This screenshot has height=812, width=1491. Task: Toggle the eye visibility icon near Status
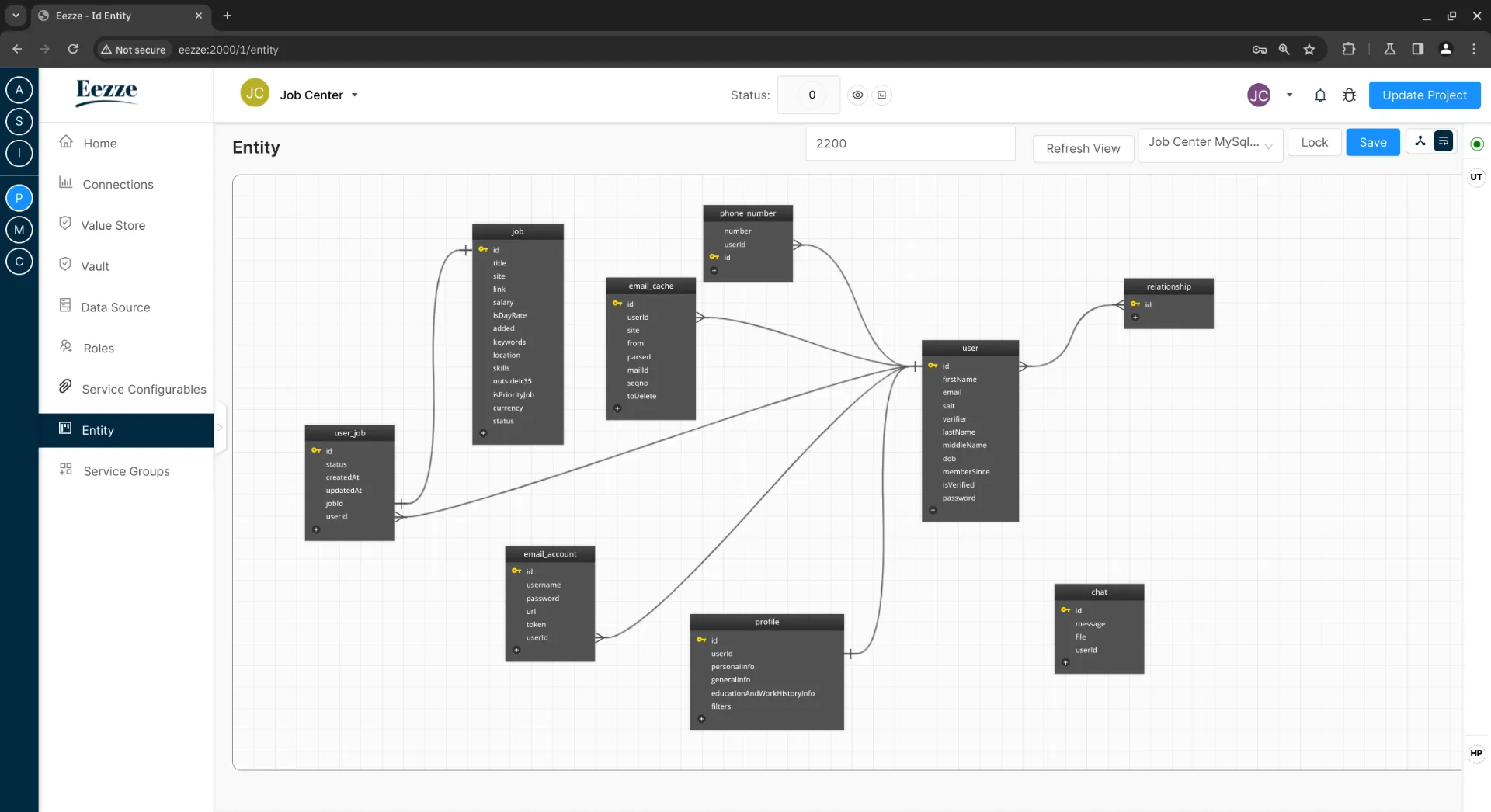[x=857, y=95]
